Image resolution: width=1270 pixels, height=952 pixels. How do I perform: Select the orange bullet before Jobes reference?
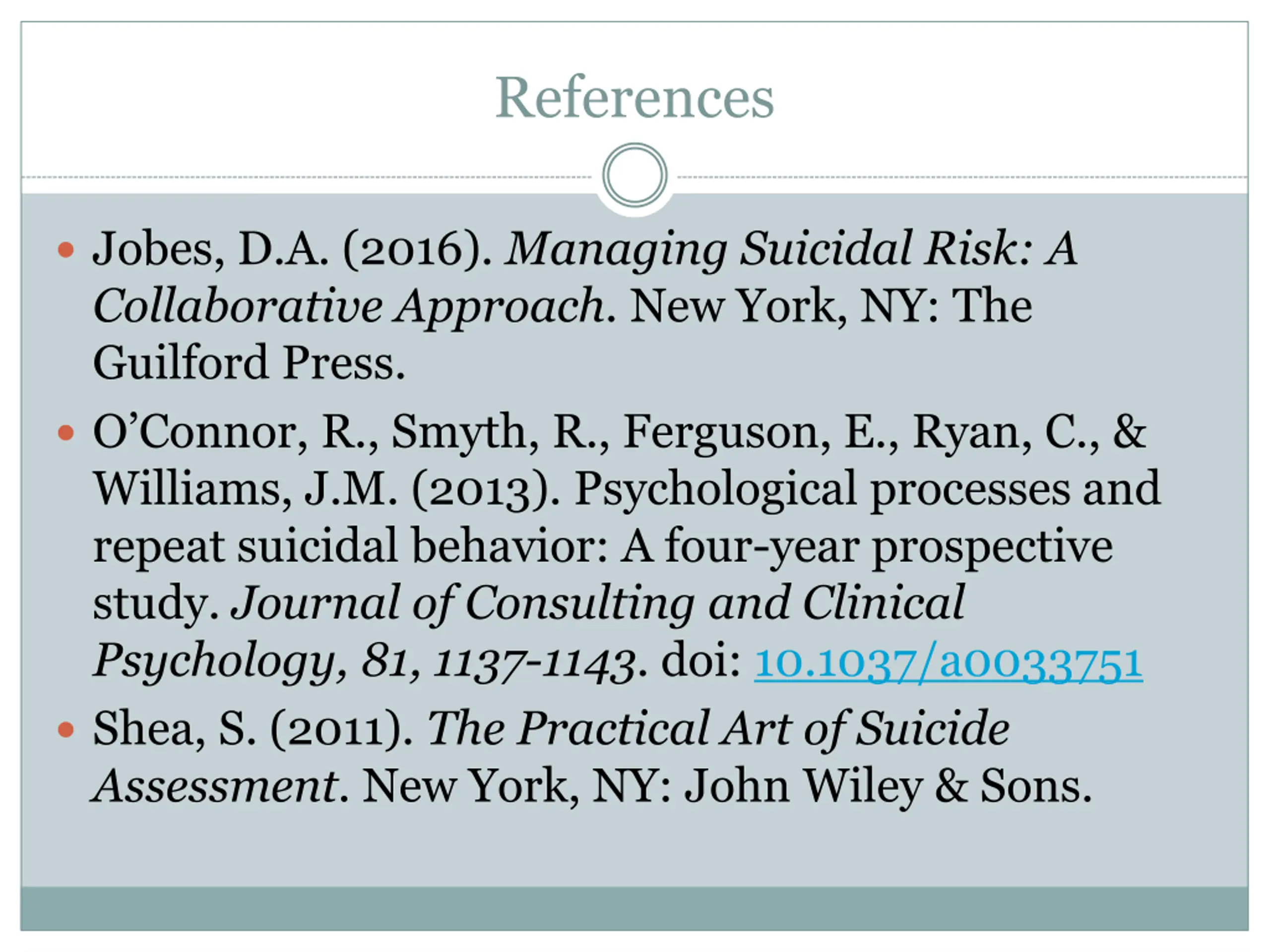[x=66, y=249]
